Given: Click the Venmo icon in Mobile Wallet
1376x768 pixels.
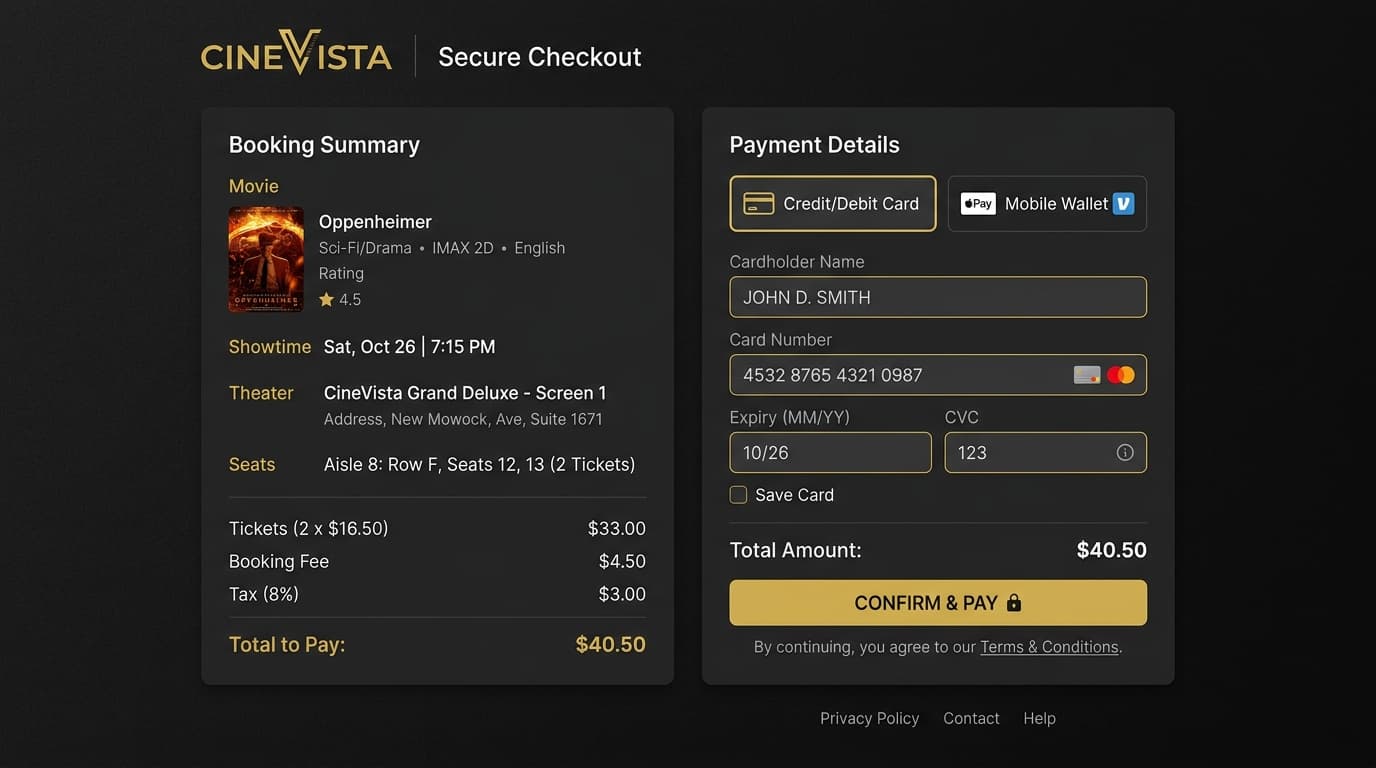Looking at the screenshot, I should point(1123,204).
